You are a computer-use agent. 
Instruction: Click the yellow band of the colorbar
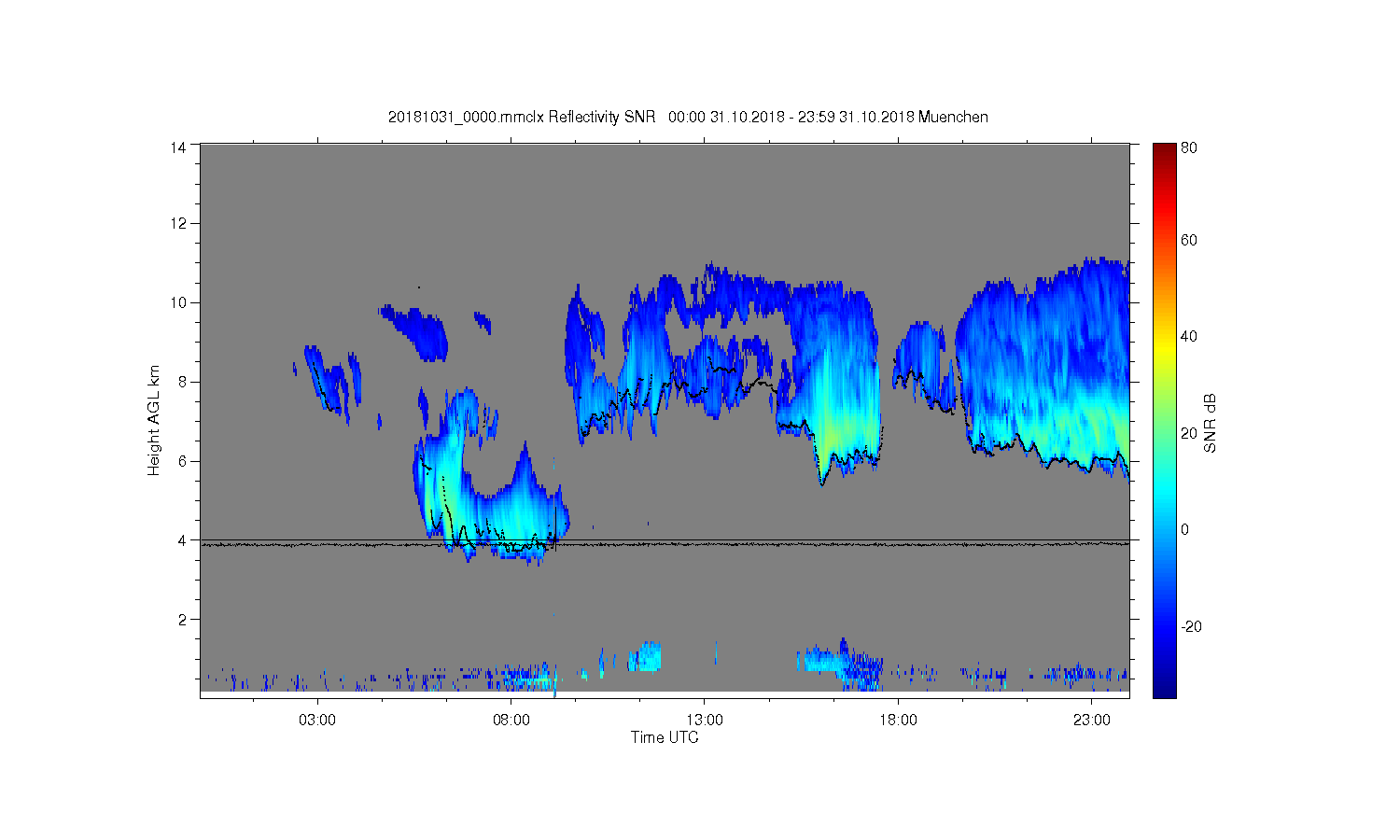pyautogui.click(x=1164, y=350)
